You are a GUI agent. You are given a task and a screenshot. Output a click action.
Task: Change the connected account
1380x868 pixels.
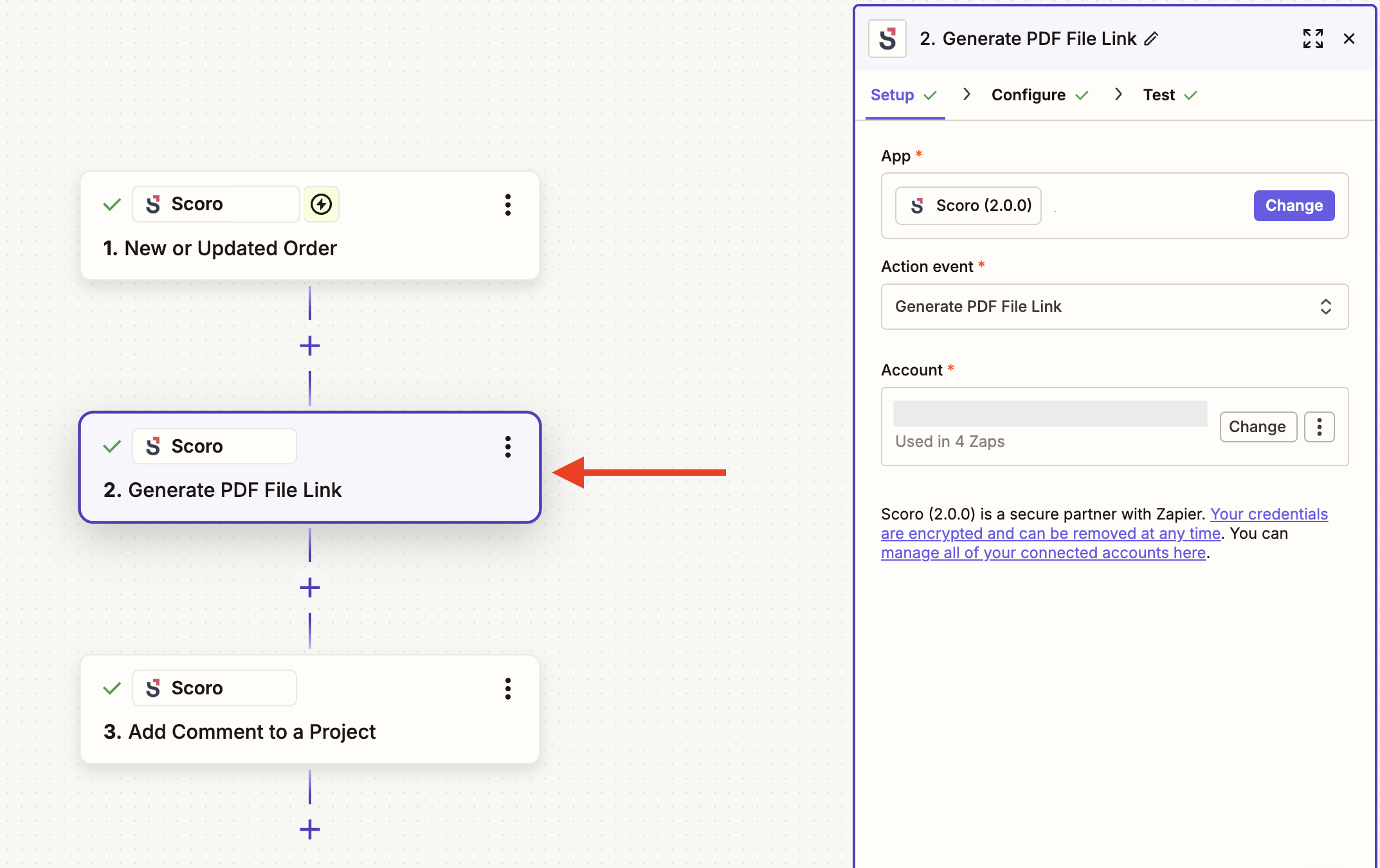click(x=1258, y=427)
